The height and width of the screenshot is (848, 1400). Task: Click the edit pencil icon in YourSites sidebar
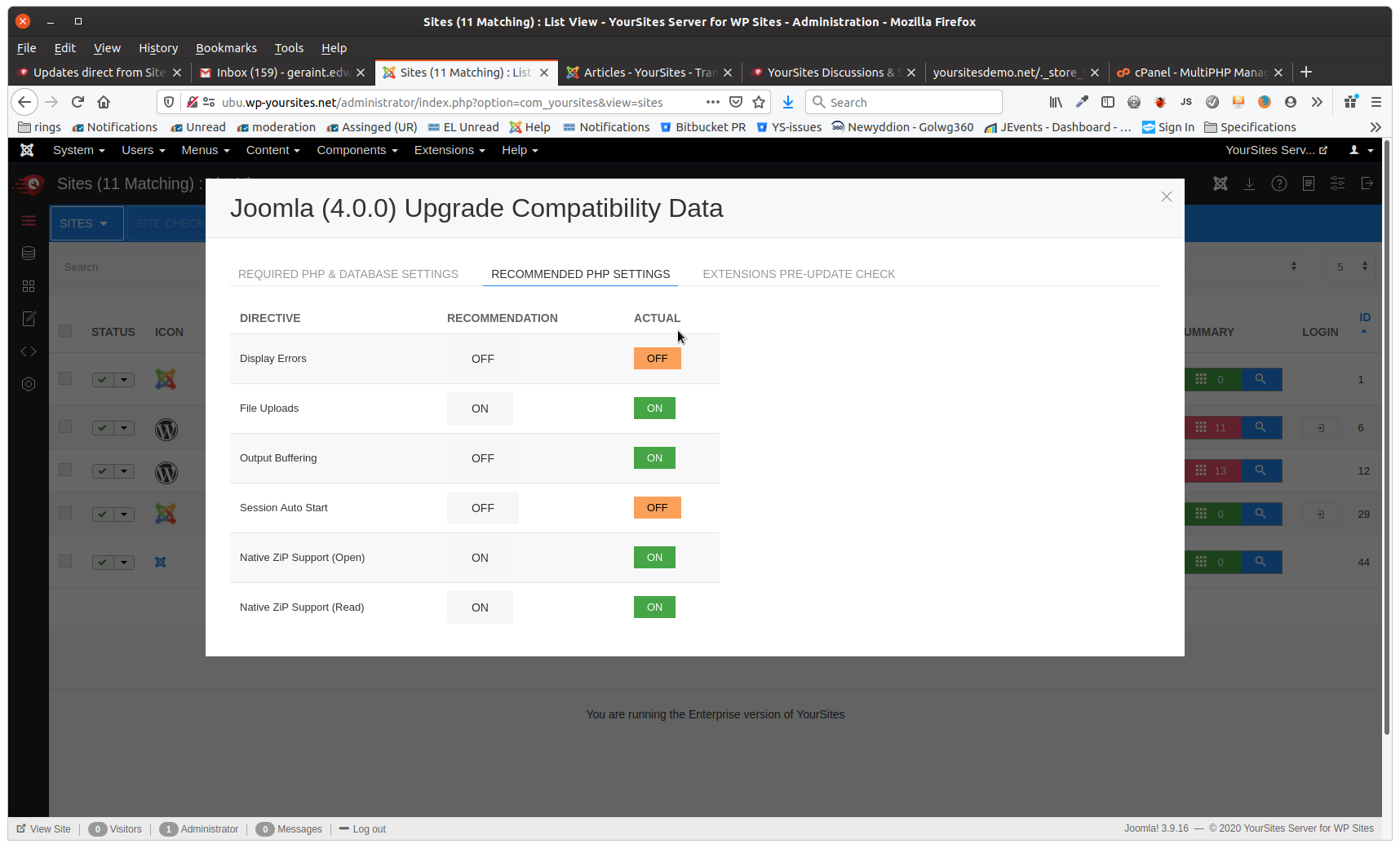pos(29,319)
